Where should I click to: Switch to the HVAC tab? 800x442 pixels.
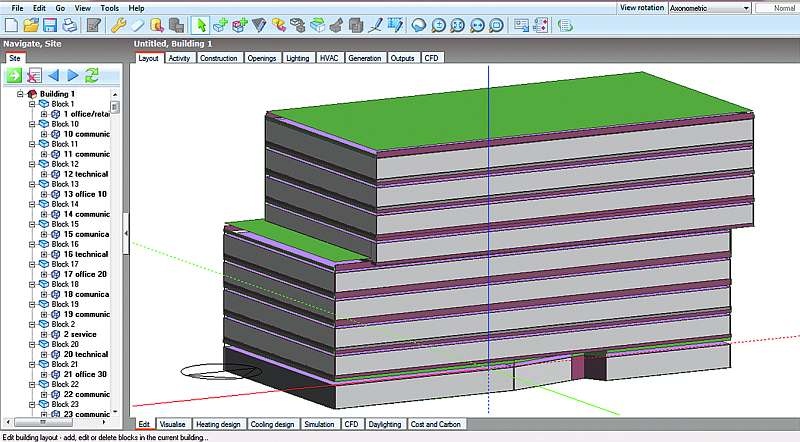point(329,58)
